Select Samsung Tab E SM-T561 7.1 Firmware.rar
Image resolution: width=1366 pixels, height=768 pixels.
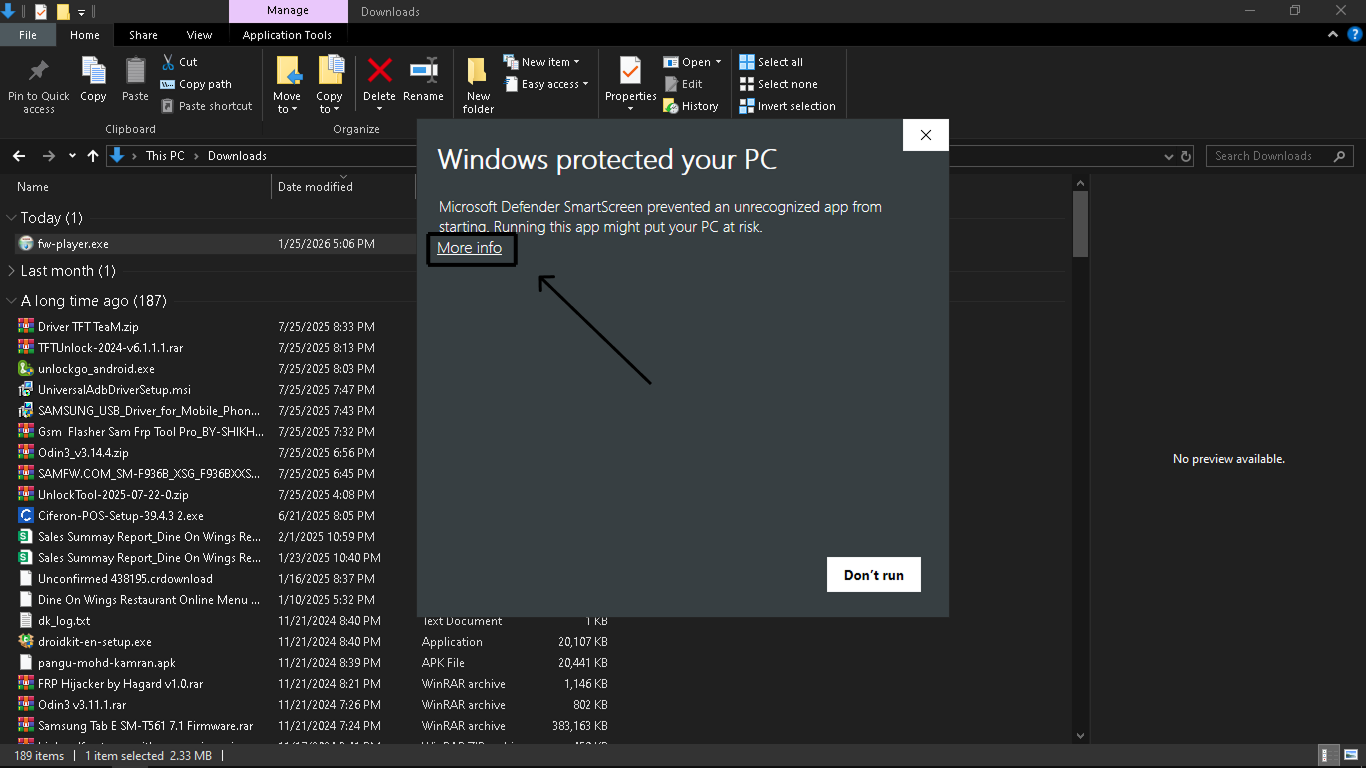pos(145,726)
